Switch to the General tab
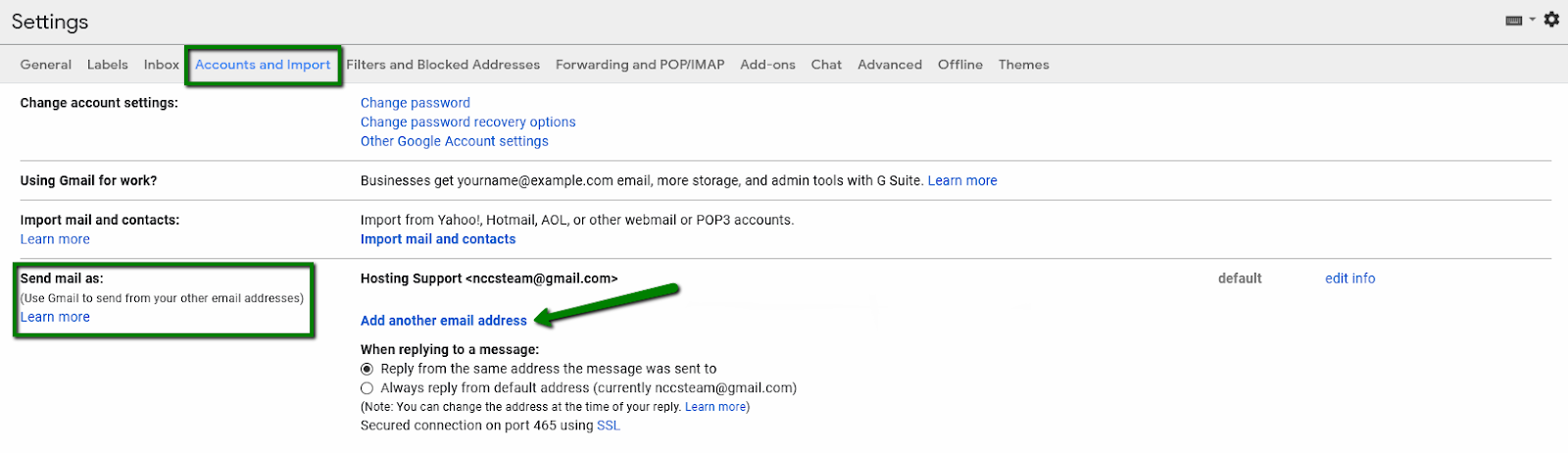 click(46, 65)
